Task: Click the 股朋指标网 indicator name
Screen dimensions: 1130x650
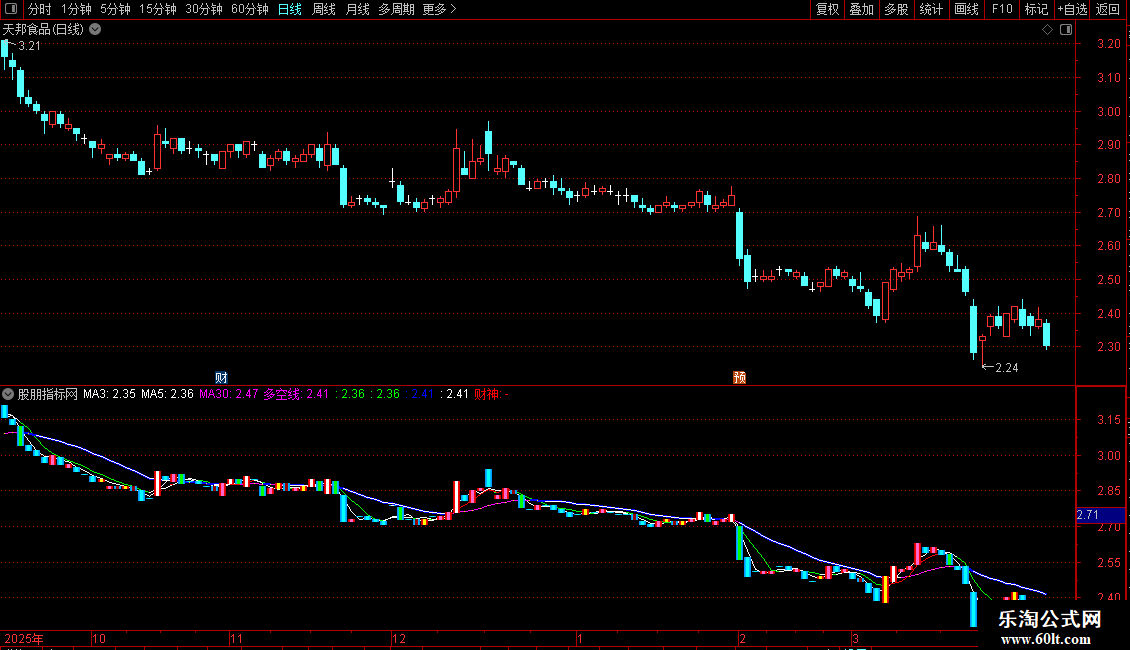Action: pos(48,394)
